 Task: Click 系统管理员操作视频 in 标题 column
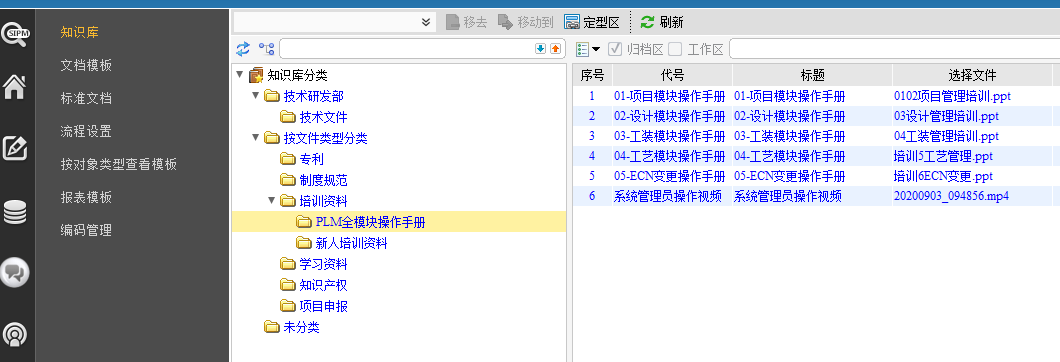[x=788, y=196]
